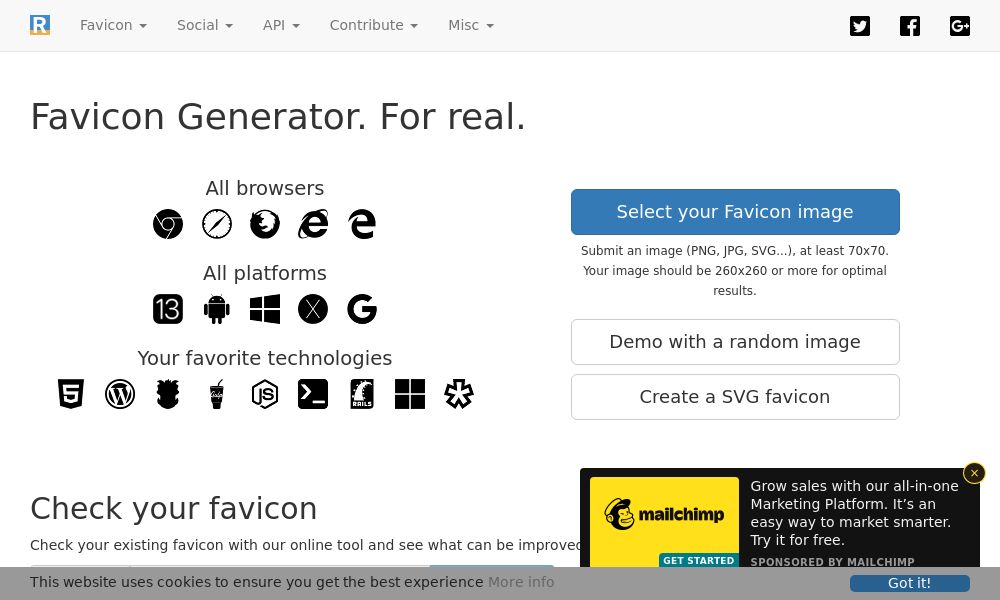This screenshot has height=600, width=1000.
Task: Click the Node.js technology icon
Action: [x=265, y=394]
